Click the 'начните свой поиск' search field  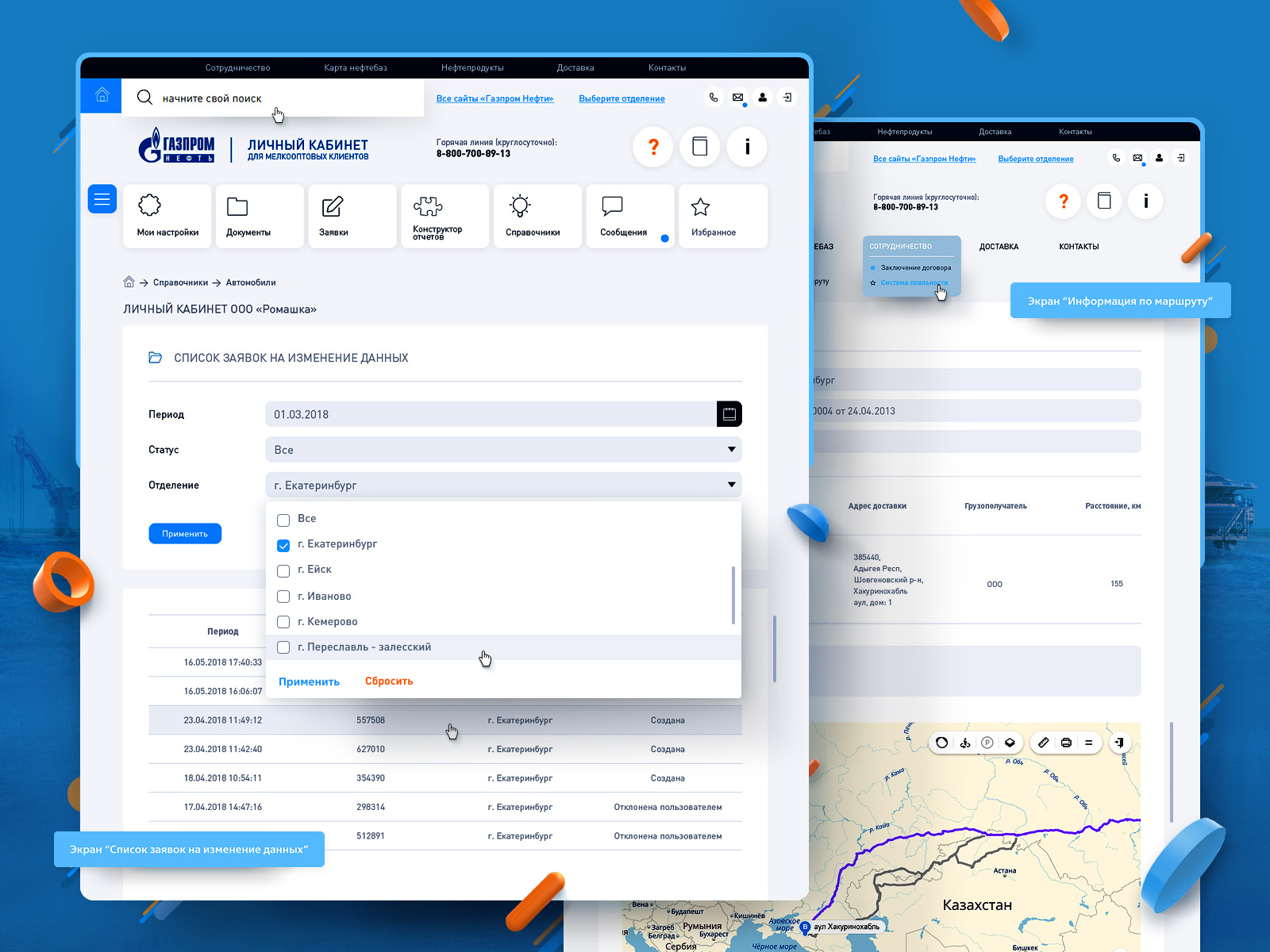coord(272,98)
